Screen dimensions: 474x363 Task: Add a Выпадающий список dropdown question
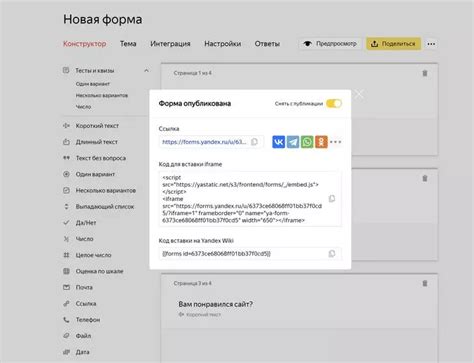pyautogui.click(x=98, y=207)
